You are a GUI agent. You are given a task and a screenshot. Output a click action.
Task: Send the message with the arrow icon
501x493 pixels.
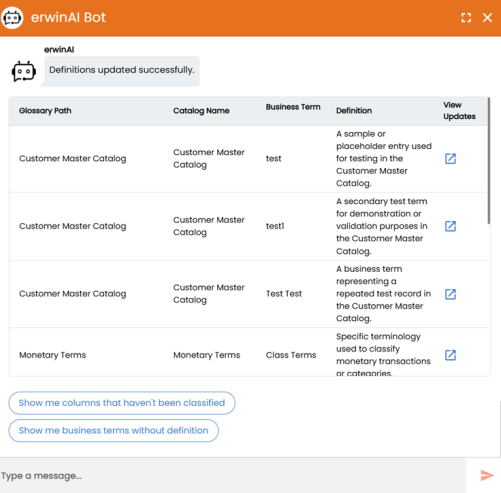click(487, 475)
